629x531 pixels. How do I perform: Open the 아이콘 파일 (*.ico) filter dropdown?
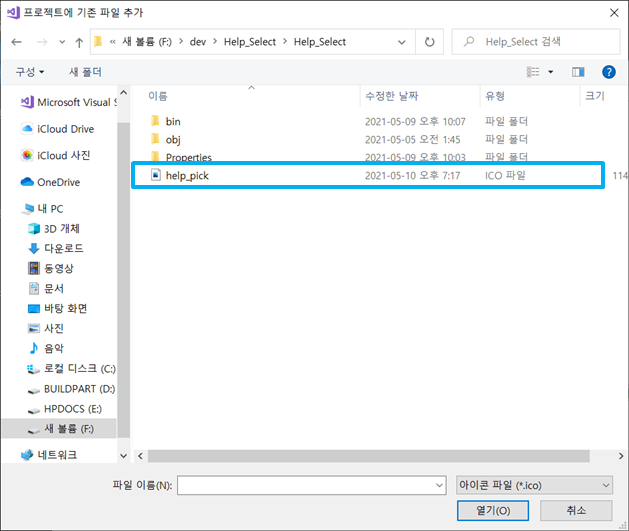click(534, 485)
